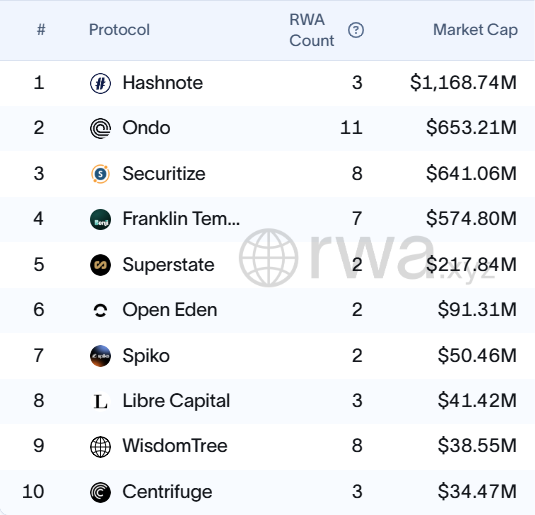Screen dimensions: 535x515
Task: Click the Franklin Templeton Benji logo
Action: pos(100,219)
